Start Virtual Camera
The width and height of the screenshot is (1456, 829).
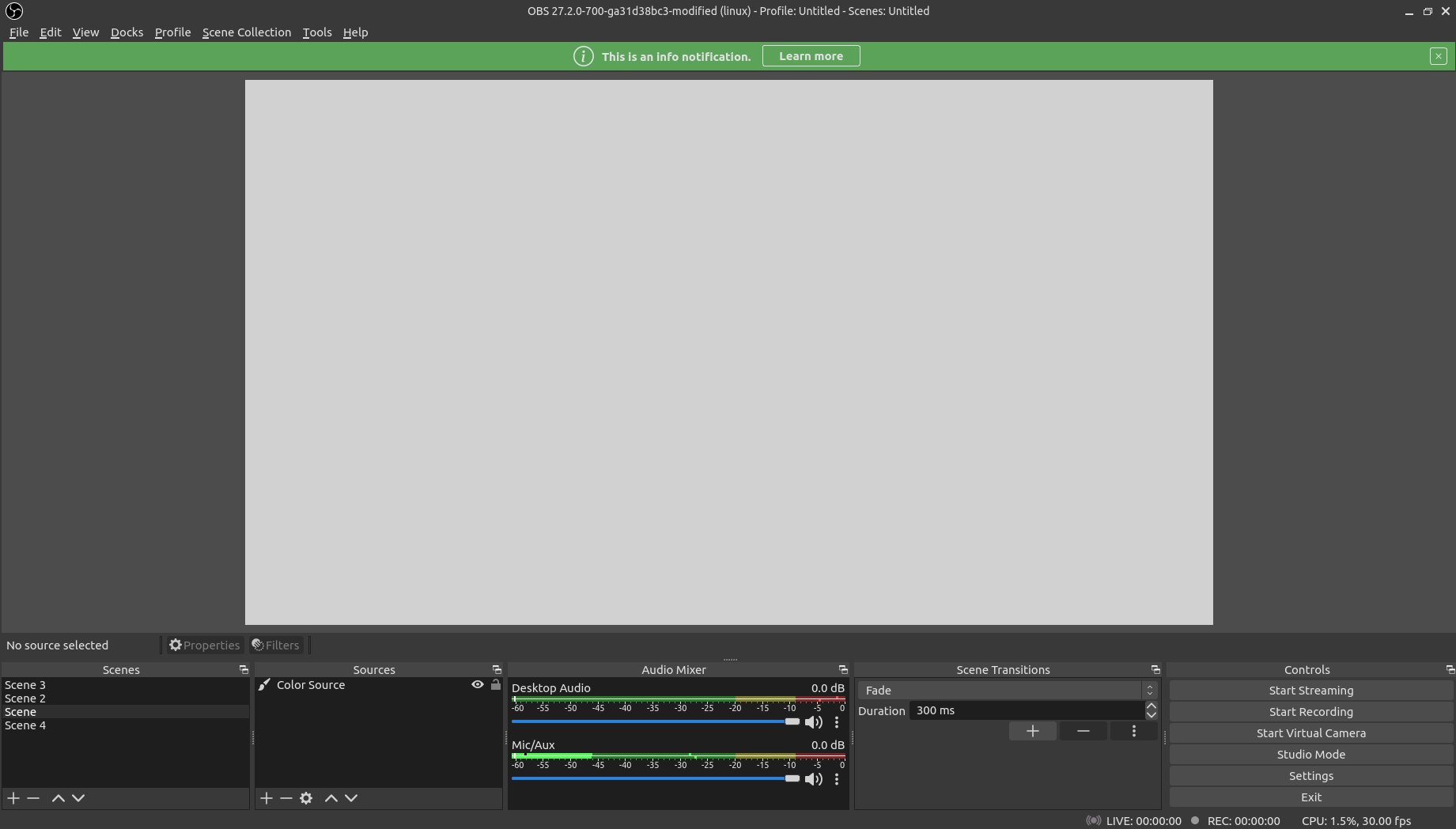pyautogui.click(x=1310, y=732)
